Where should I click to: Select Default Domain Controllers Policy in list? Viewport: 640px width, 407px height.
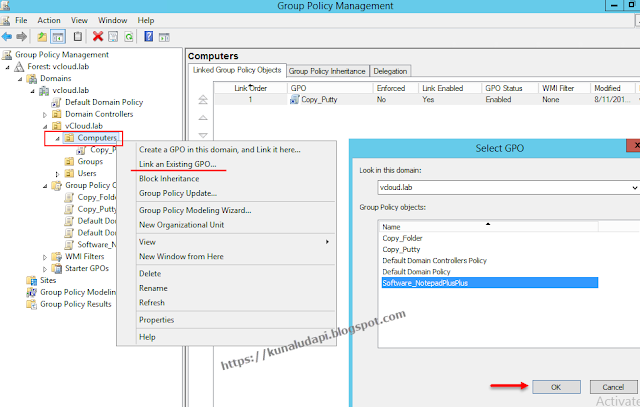tap(434, 260)
